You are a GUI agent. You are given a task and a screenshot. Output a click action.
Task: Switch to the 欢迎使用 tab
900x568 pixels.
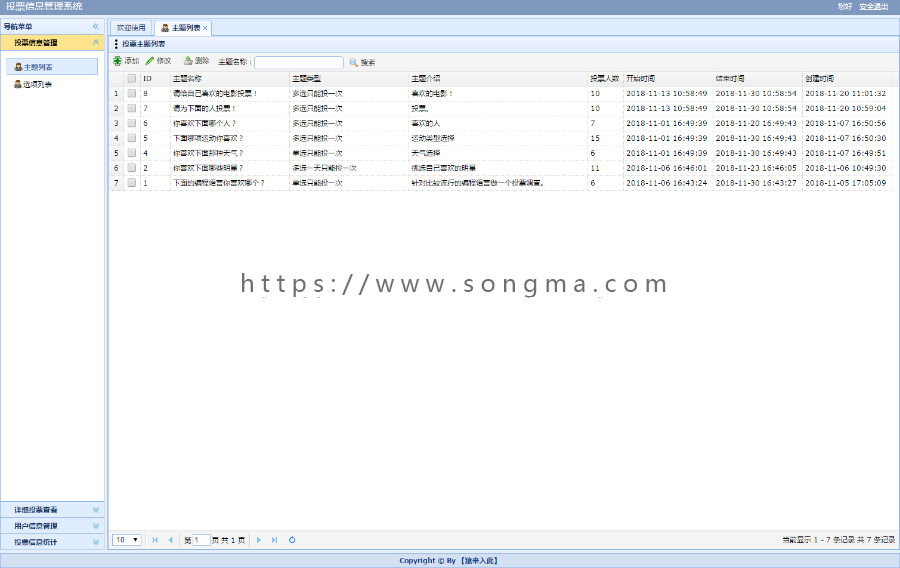[131, 28]
